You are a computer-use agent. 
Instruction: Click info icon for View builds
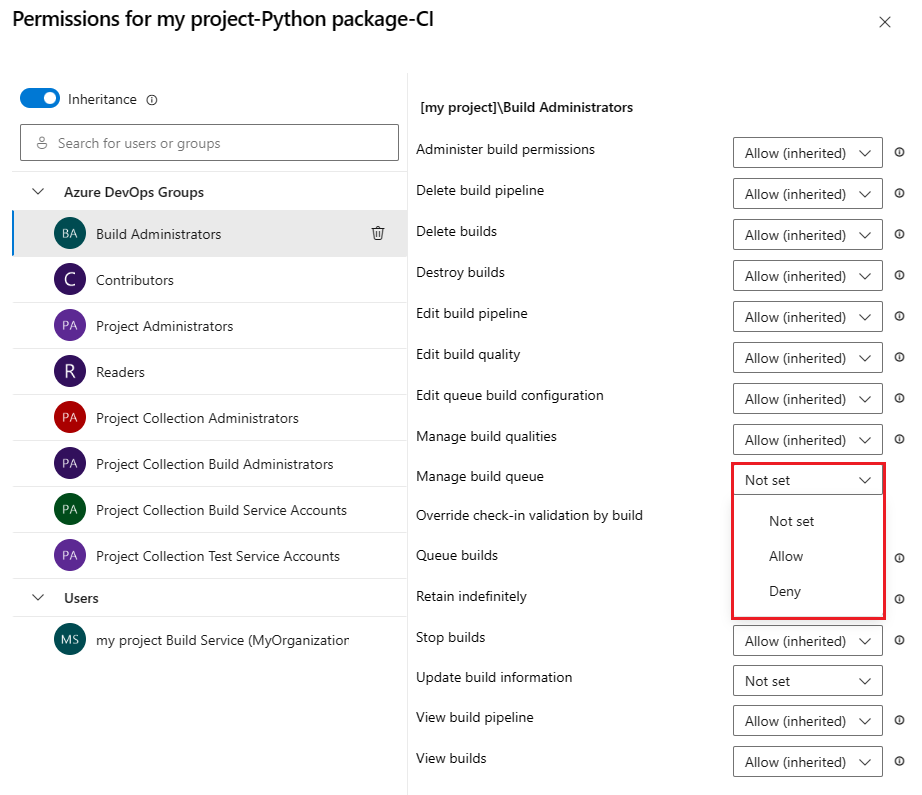click(x=899, y=761)
